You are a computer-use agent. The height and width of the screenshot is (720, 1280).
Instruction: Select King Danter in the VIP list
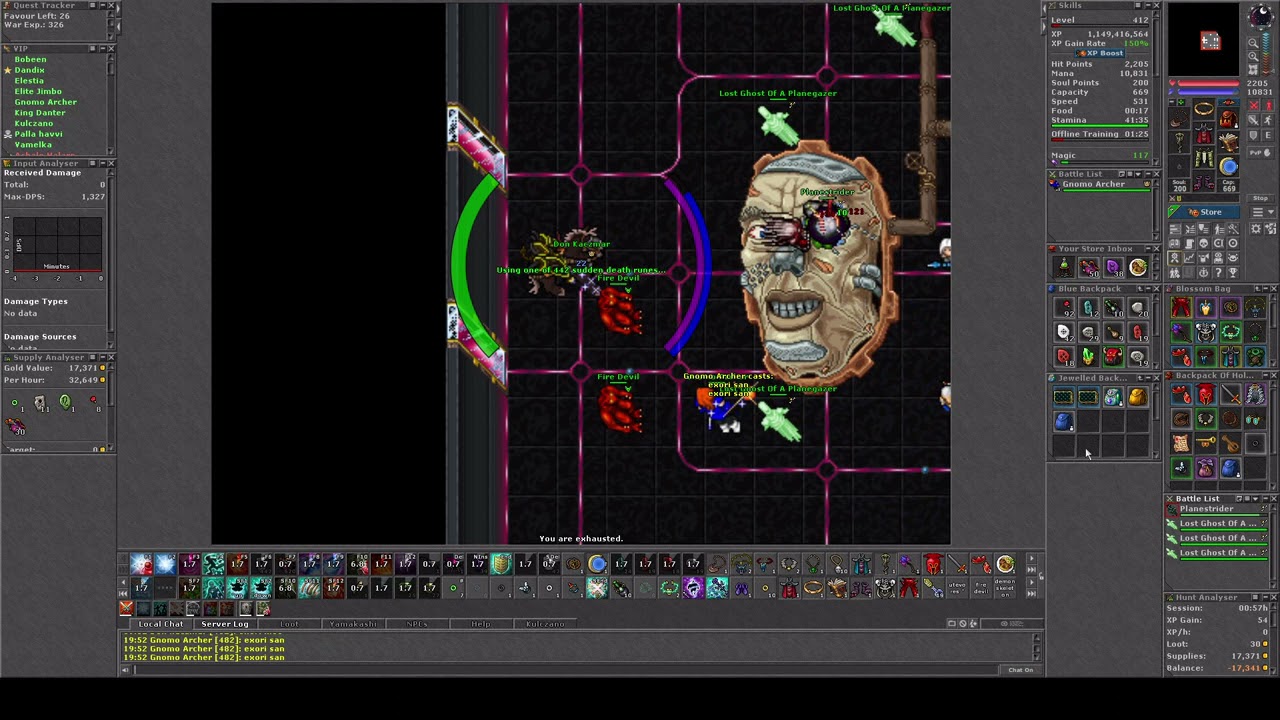pos(40,113)
